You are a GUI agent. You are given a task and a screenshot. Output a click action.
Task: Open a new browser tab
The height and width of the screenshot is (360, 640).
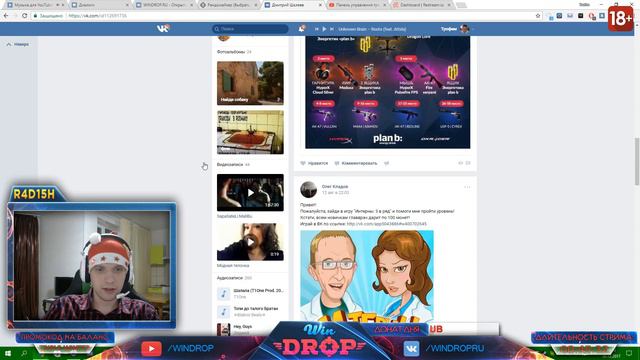click(461, 5)
